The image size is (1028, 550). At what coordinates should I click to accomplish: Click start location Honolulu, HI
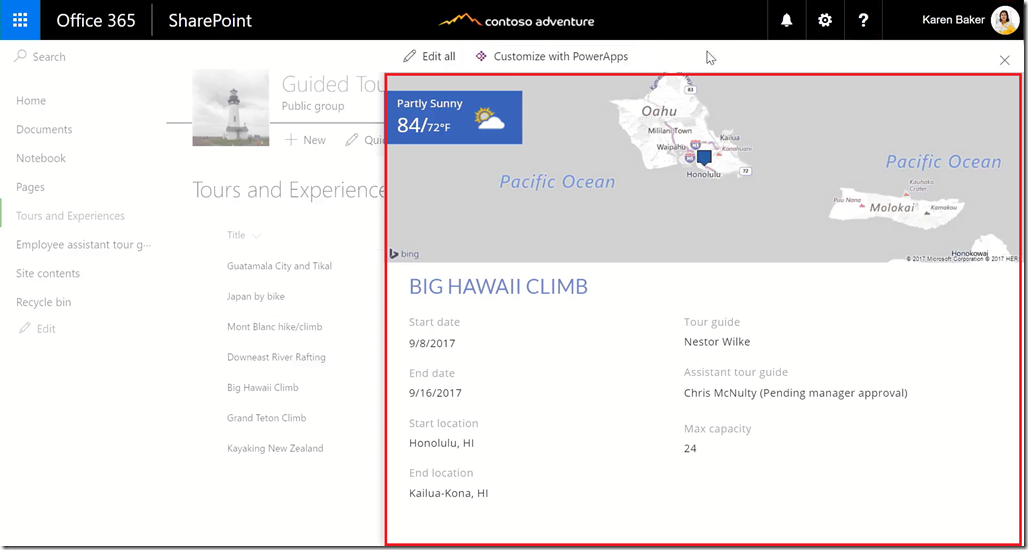tap(441, 443)
